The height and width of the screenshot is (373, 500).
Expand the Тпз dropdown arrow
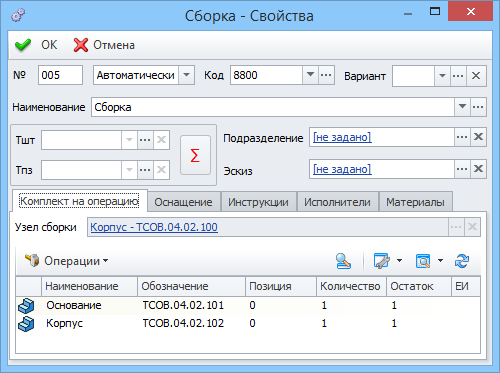(129, 170)
